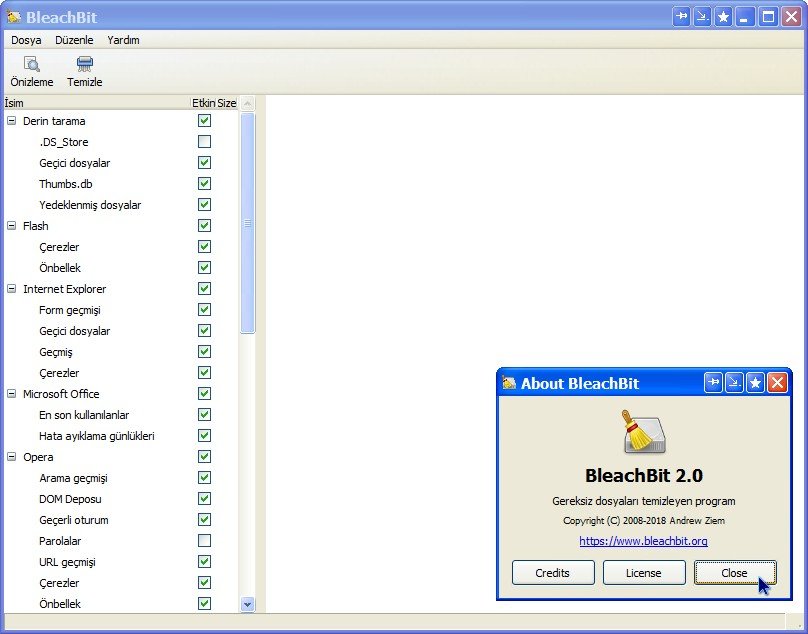808x634 pixels.
Task: Click the Etkin column header
Action: (x=204, y=103)
